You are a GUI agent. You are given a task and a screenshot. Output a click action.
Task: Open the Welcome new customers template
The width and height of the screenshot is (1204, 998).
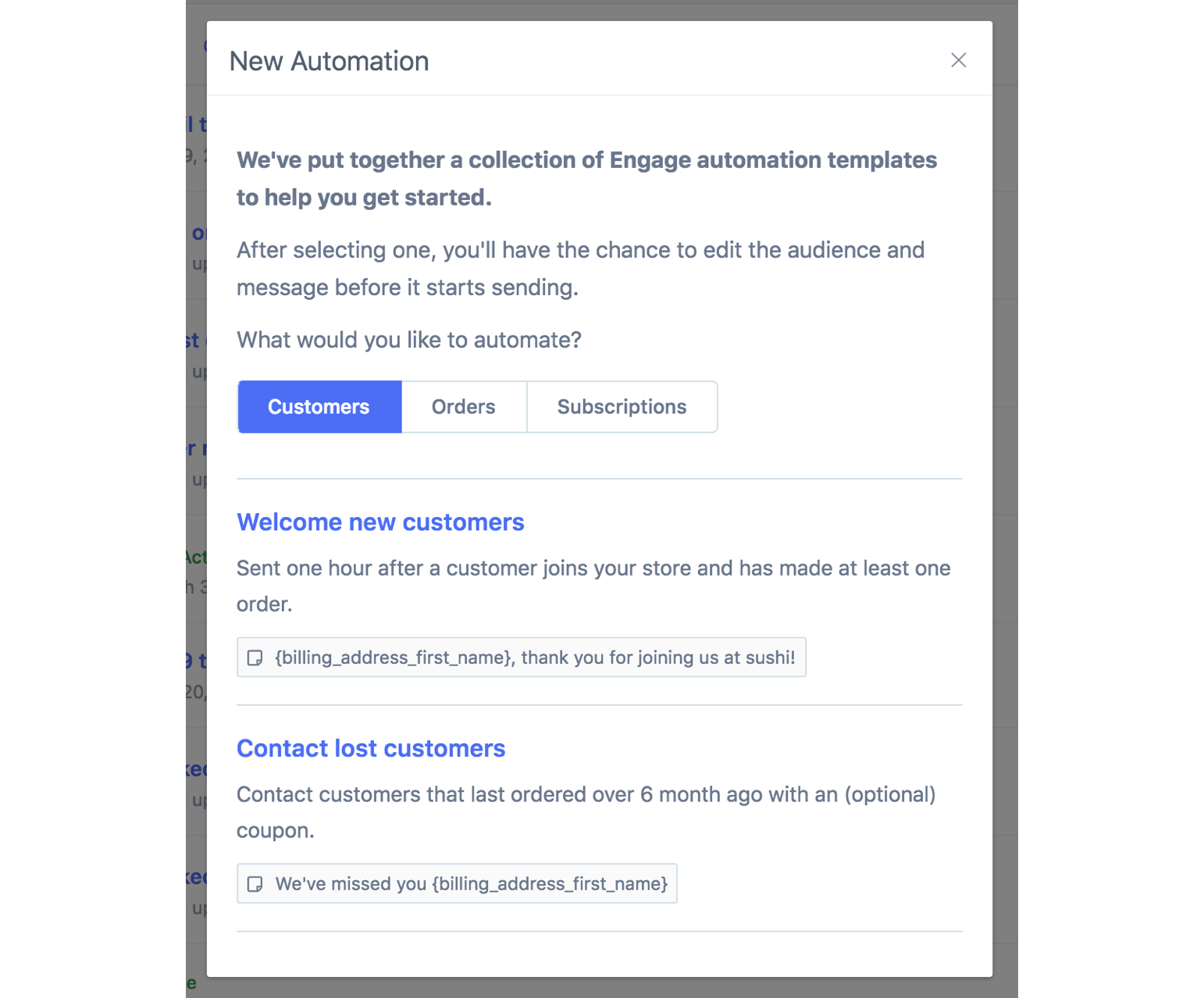pyautogui.click(x=380, y=522)
